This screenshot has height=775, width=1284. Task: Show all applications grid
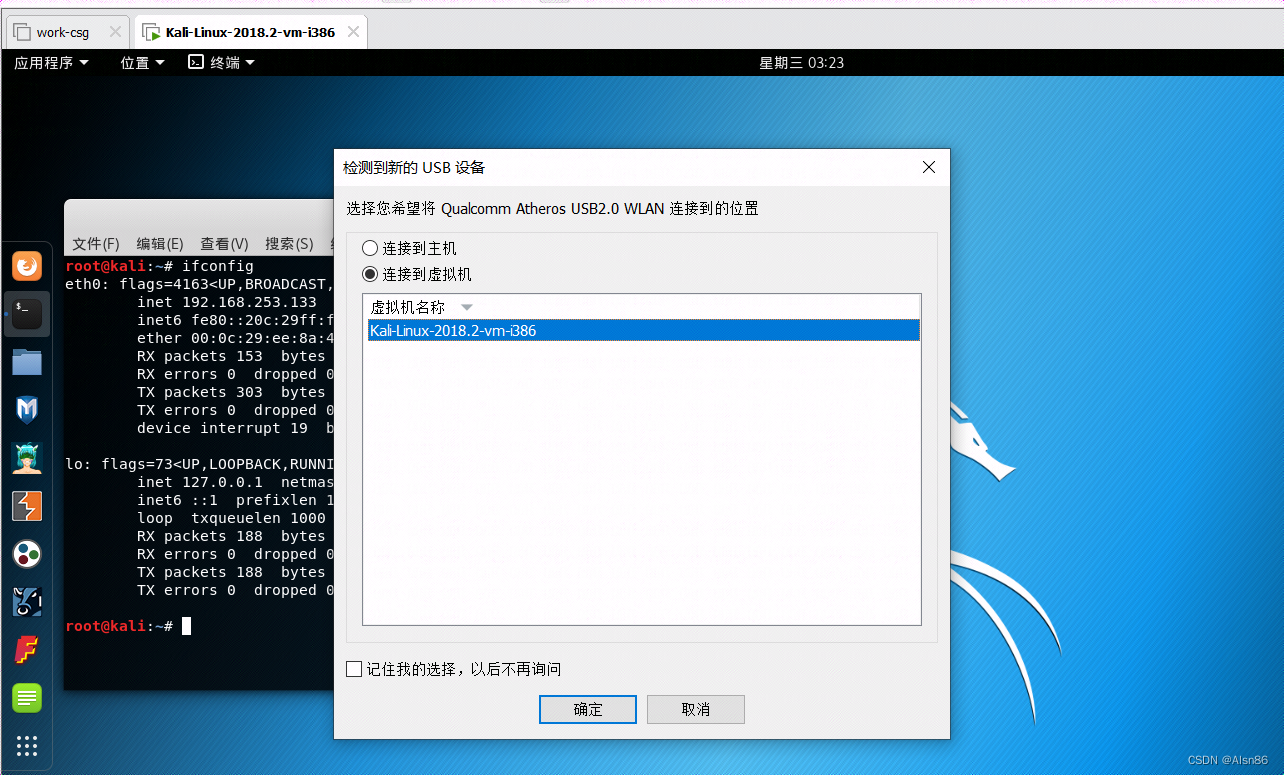point(27,746)
